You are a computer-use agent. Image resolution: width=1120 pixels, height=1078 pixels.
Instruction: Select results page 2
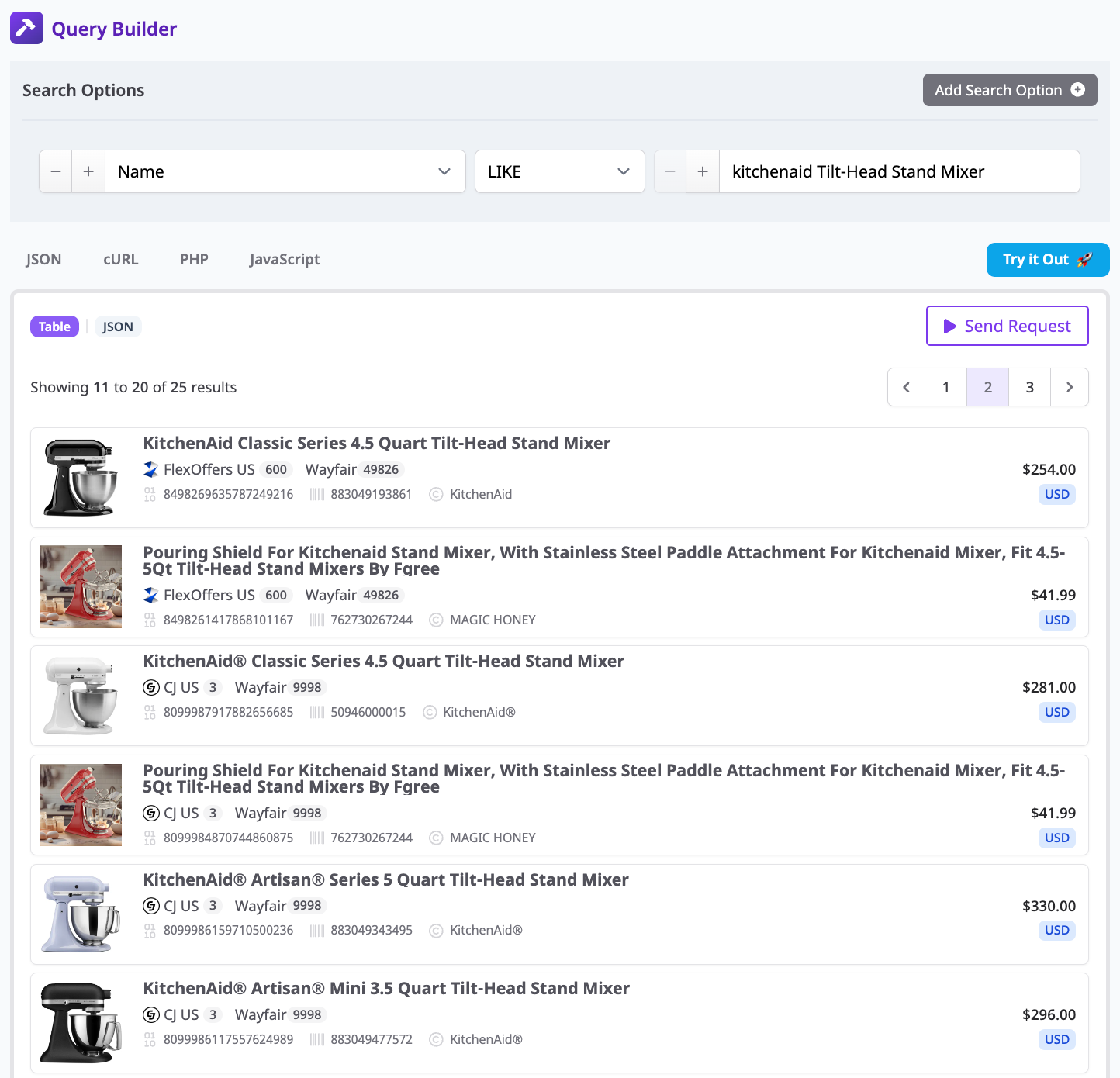[987, 387]
